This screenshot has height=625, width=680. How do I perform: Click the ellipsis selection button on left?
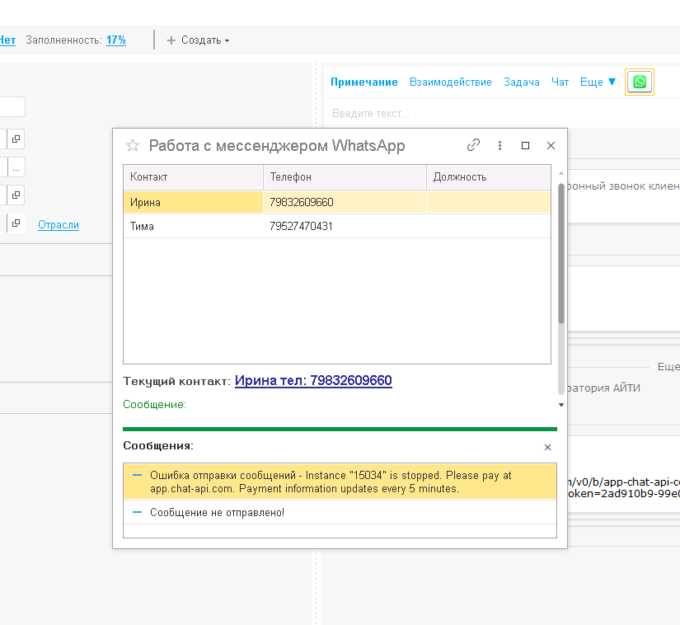(x=16, y=167)
